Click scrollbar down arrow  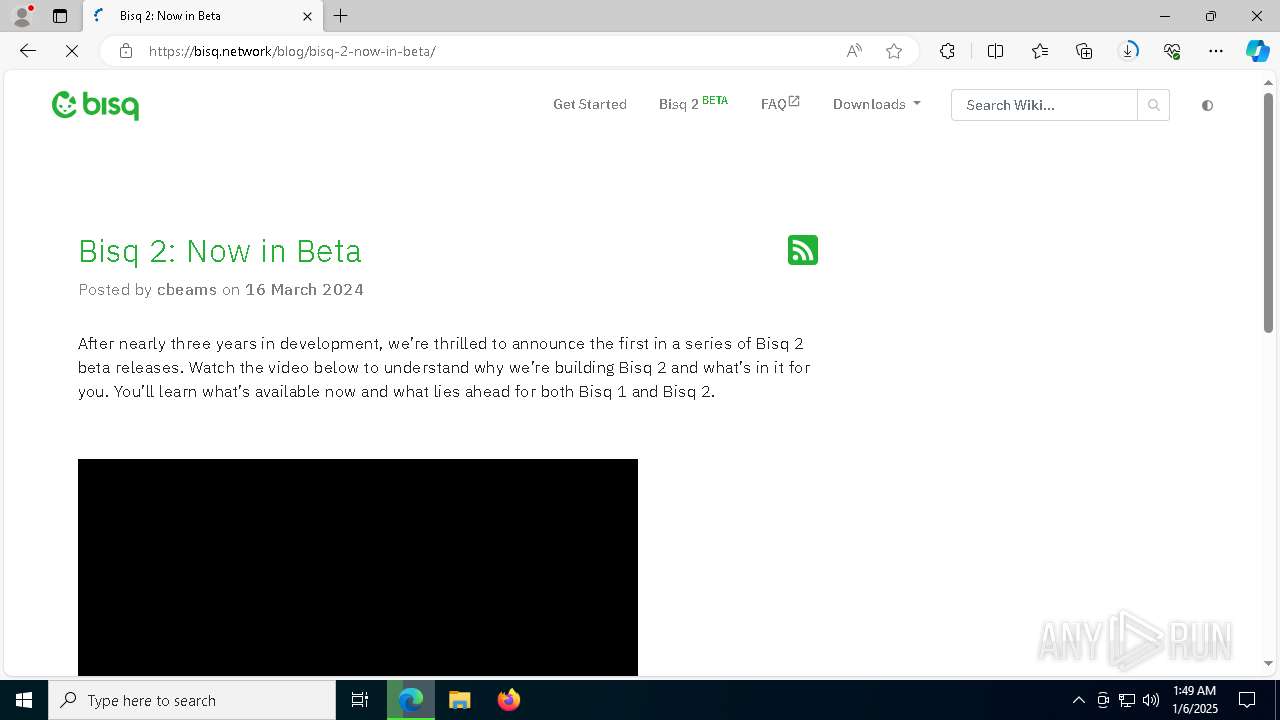point(1268,663)
